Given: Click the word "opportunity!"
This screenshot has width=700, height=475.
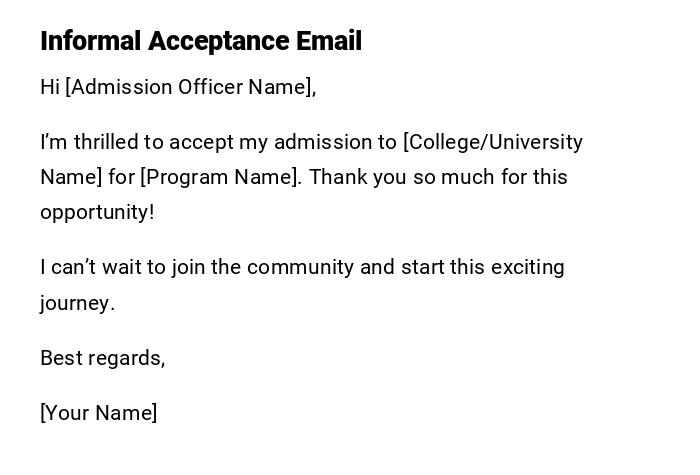Looking at the screenshot, I should pos(97,212).
